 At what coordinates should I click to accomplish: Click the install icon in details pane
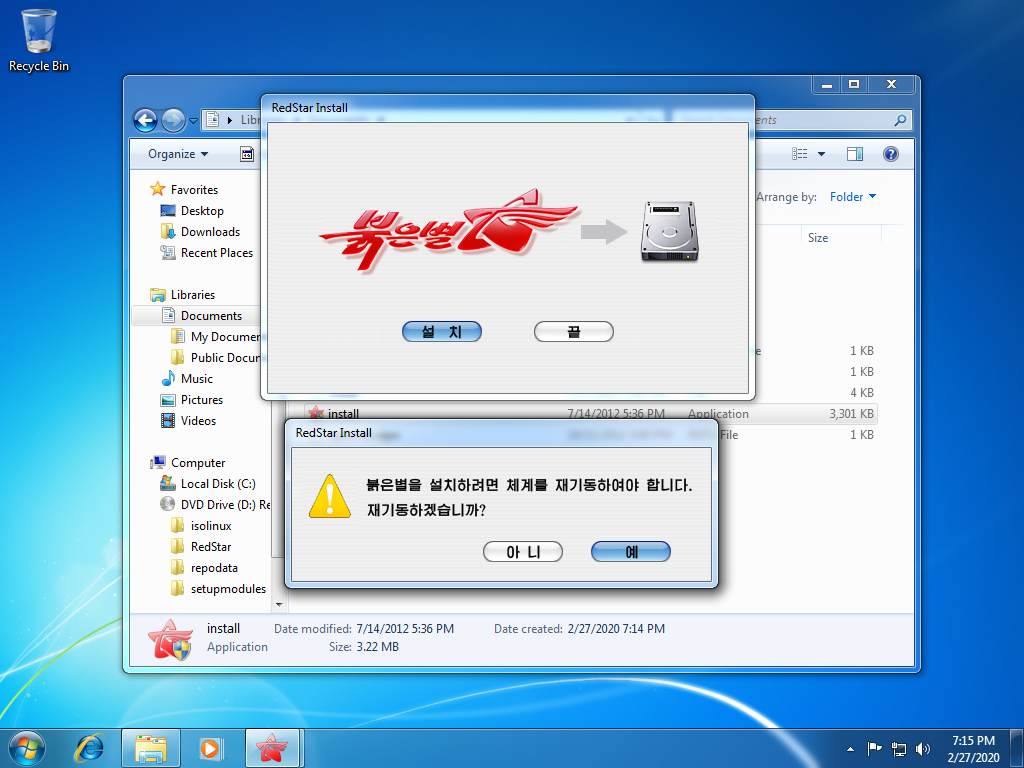(x=170, y=639)
